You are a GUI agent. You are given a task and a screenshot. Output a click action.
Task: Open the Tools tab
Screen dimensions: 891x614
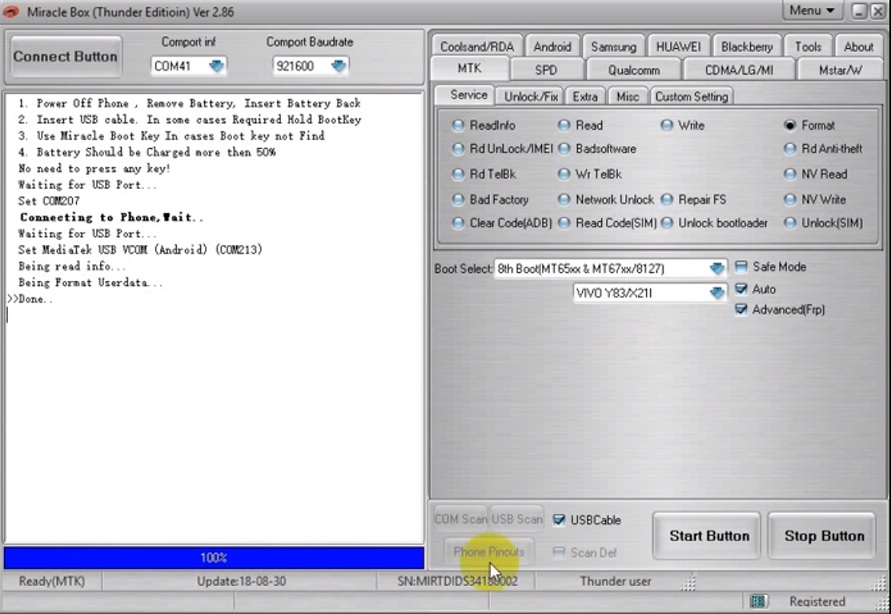[x=807, y=47]
